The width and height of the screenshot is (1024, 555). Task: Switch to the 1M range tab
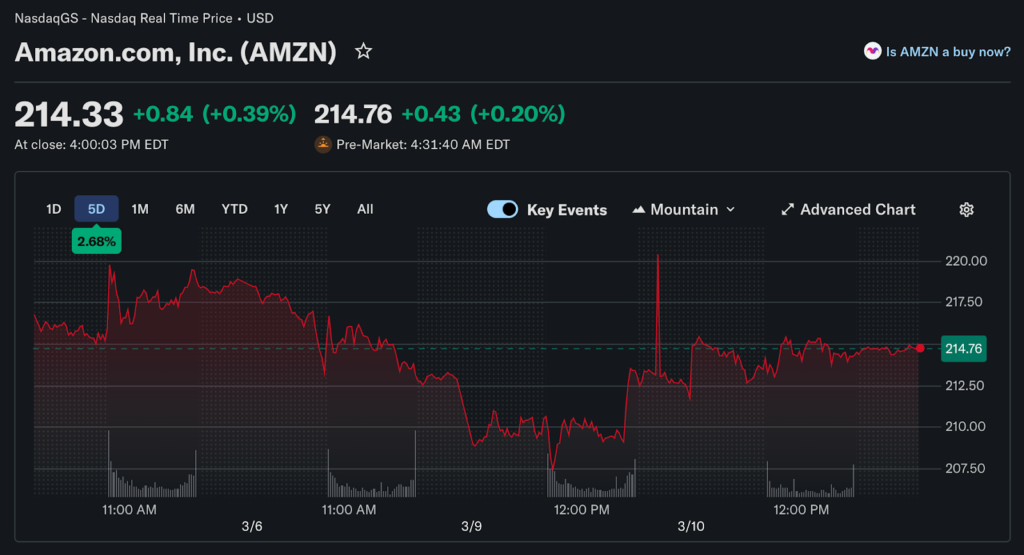140,209
